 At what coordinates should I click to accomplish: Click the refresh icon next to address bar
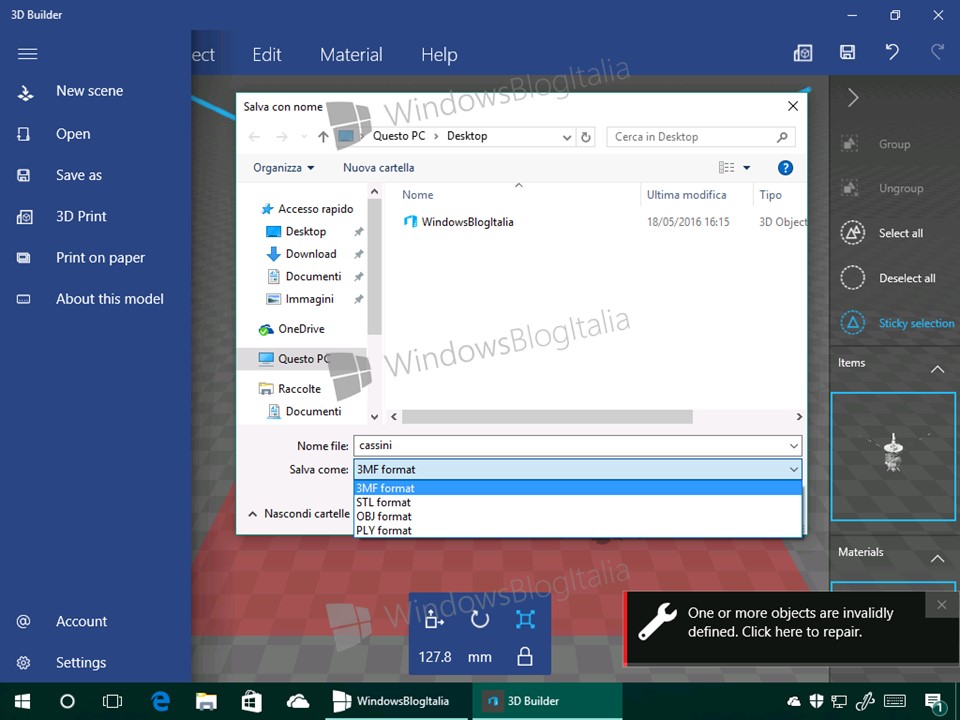(586, 137)
